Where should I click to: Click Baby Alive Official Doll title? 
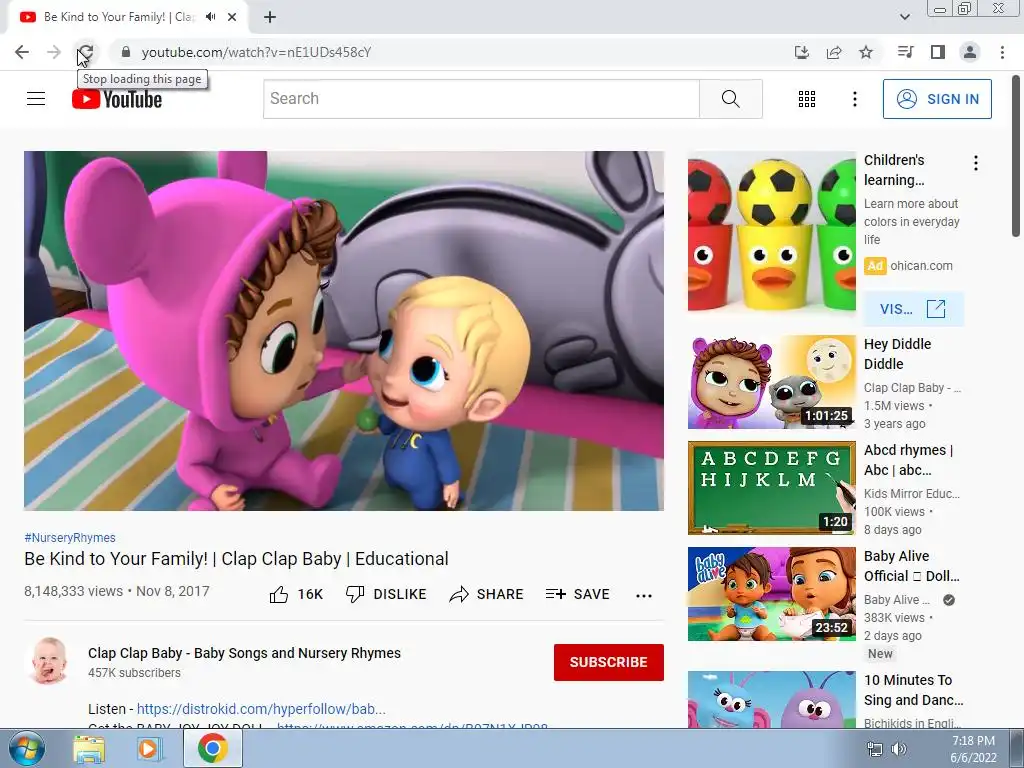tap(912, 566)
